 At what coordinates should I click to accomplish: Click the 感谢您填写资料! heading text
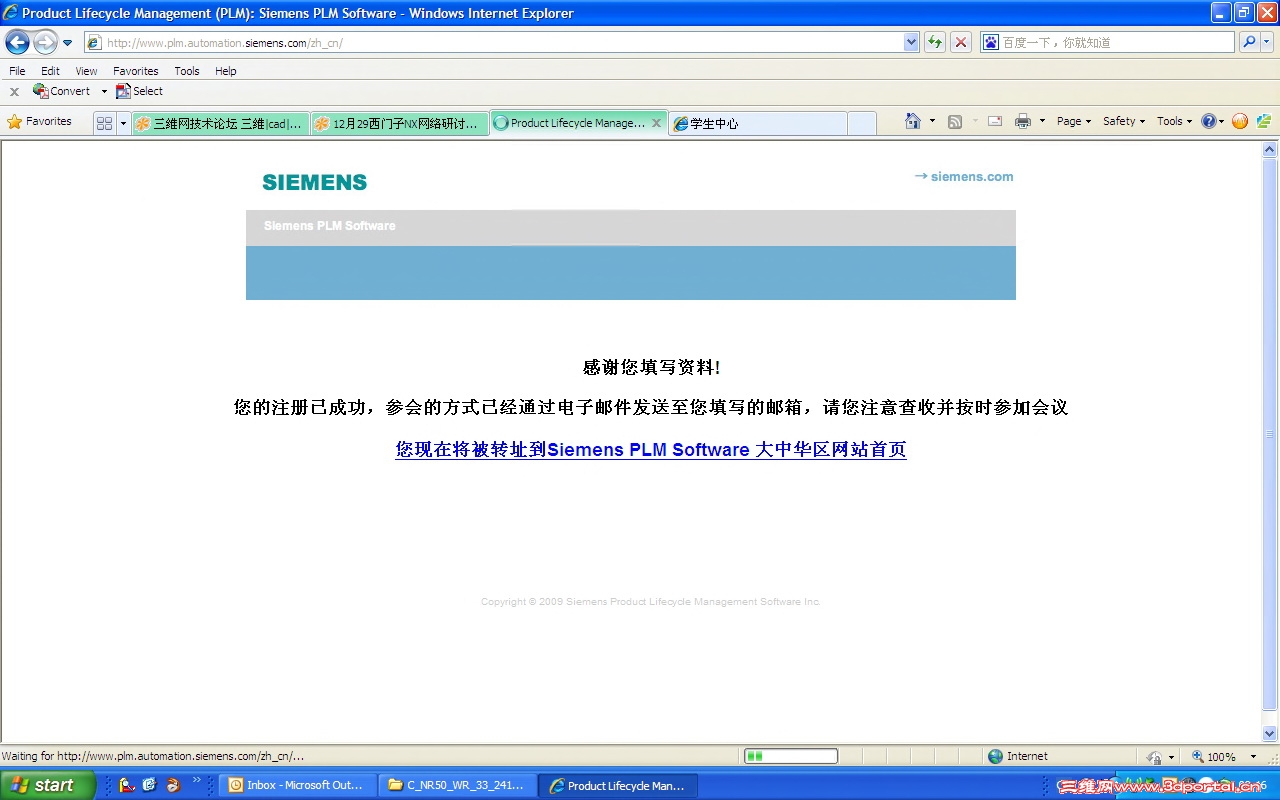[651, 367]
